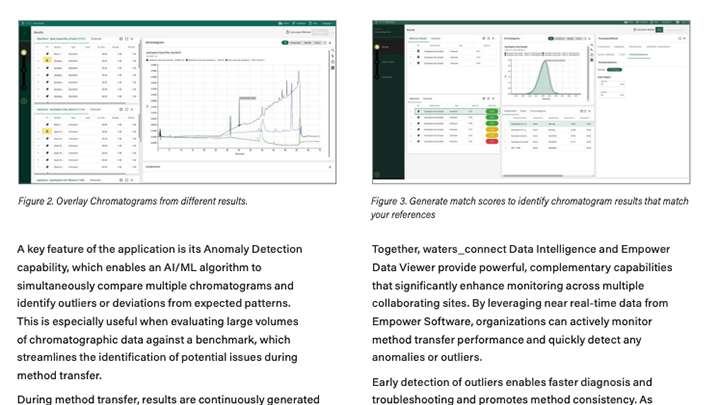This screenshot has height=405, width=720.
Task: Open settings gear in Figure 3 Reference Results panel
Action: (x=483, y=38)
